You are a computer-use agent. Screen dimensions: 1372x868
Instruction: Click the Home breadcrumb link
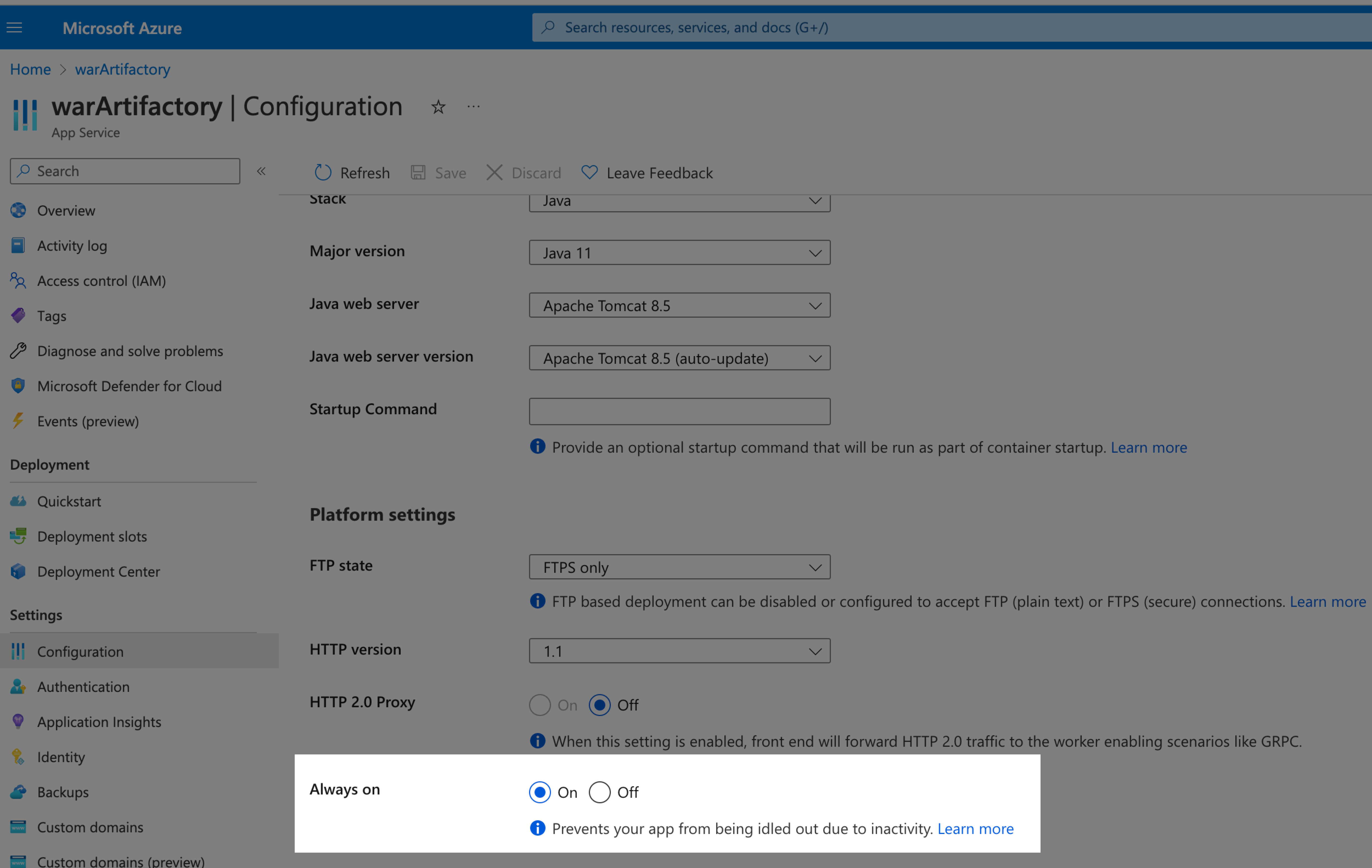pos(30,69)
